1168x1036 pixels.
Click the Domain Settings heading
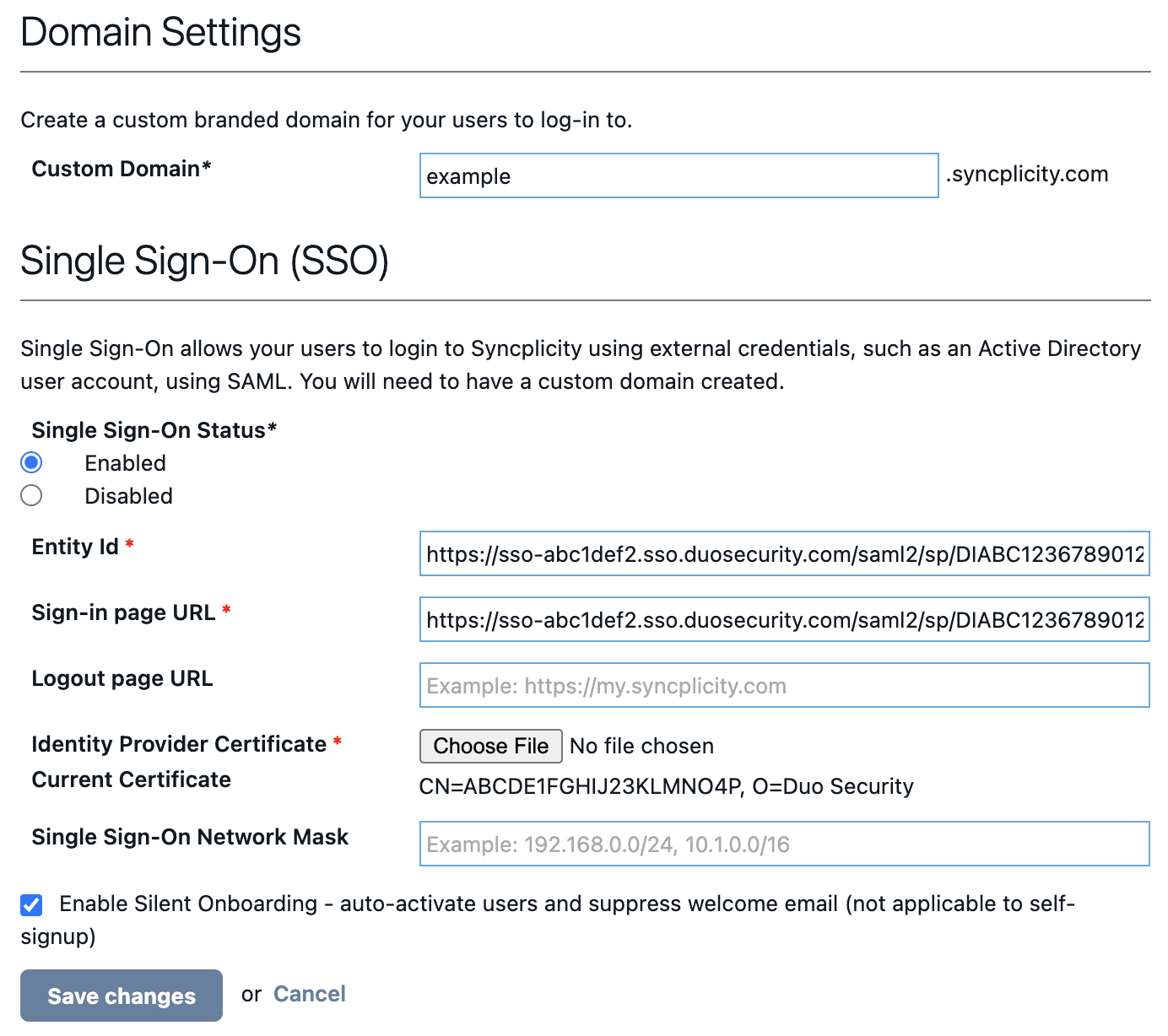[160, 32]
